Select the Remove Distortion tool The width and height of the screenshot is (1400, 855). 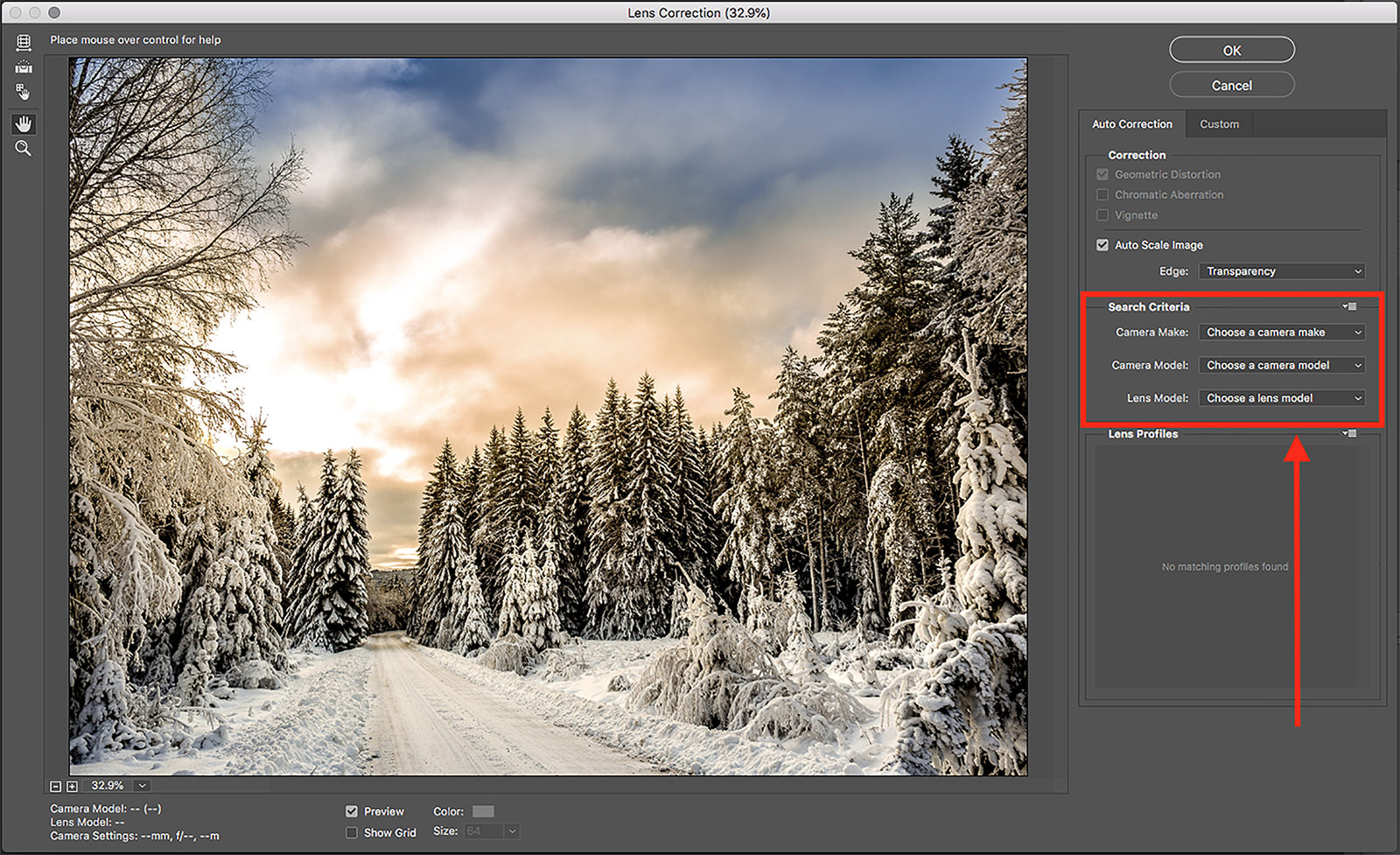[23, 41]
